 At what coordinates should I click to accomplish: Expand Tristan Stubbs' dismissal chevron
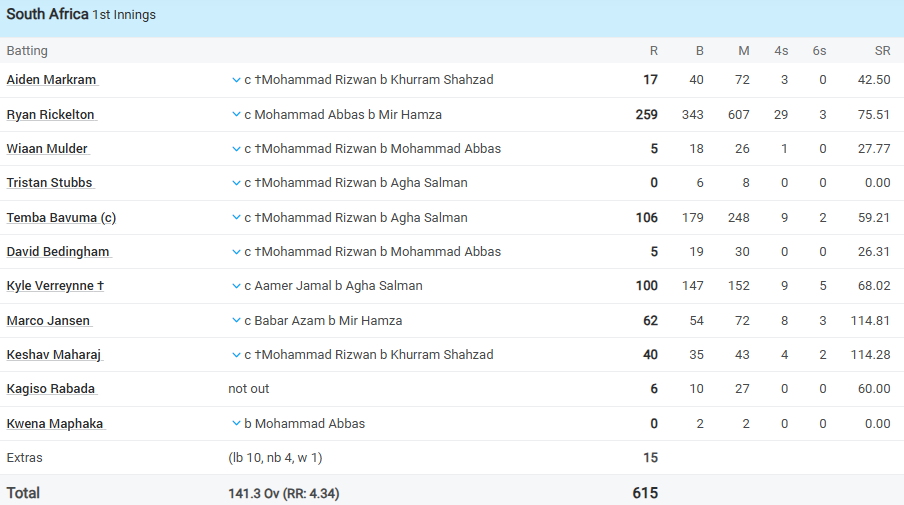(236, 183)
